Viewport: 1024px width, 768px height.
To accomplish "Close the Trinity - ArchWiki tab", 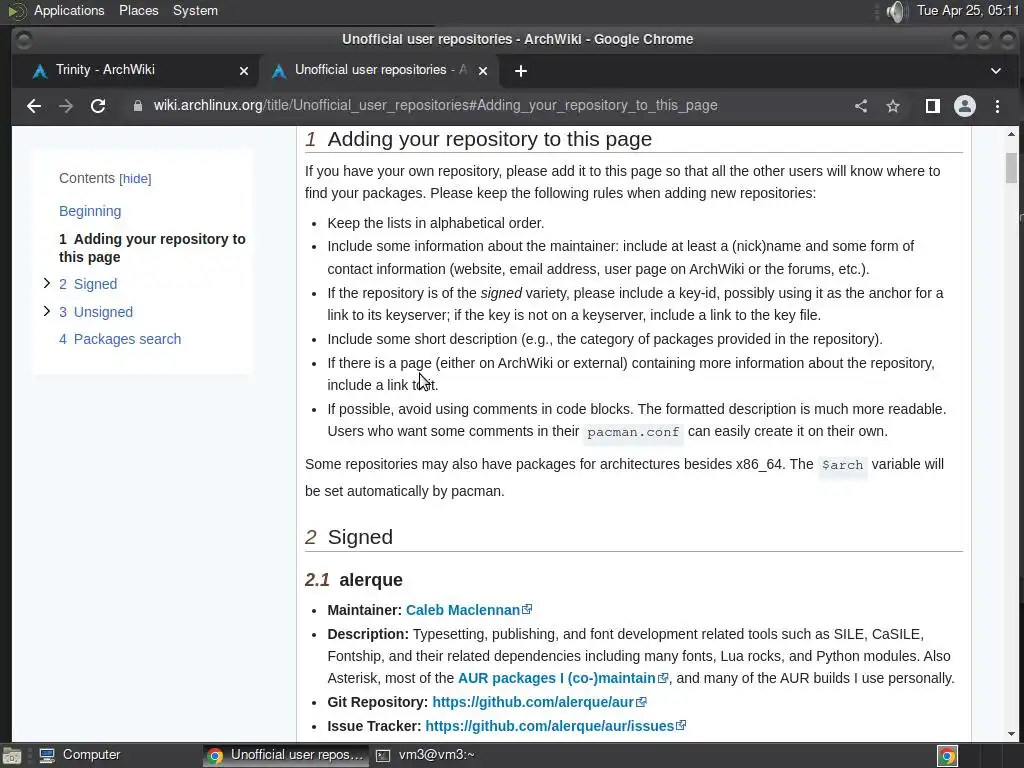I will click(x=244, y=71).
